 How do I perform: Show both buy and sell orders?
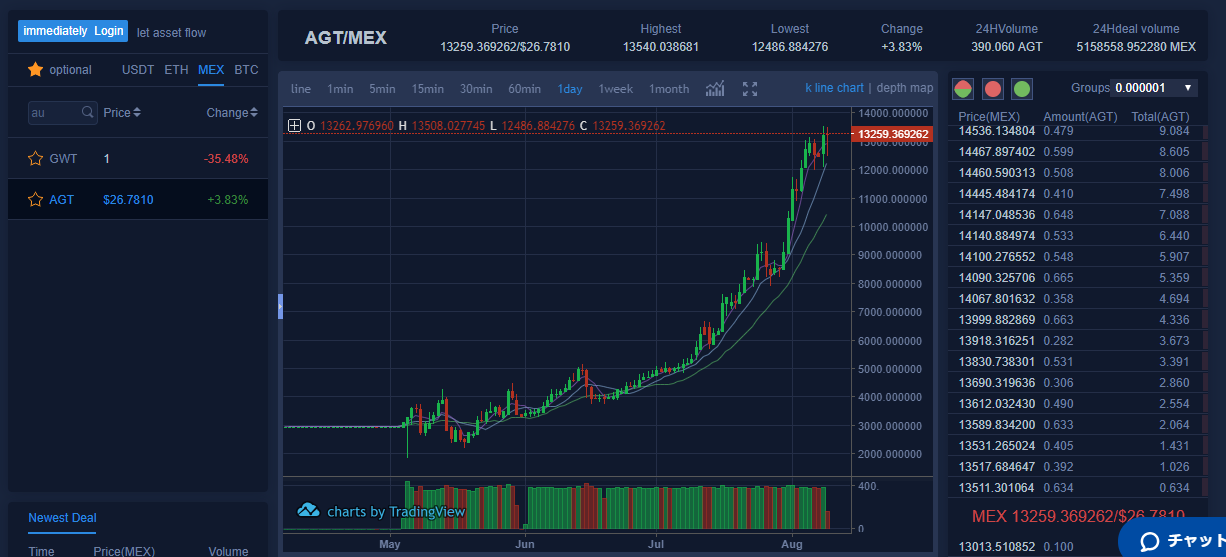pyautogui.click(x=963, y=88)
